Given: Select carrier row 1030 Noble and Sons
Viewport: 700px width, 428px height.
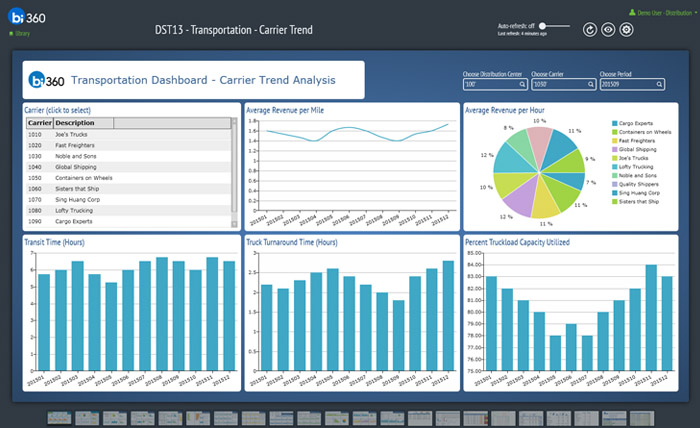Looking at the screenshot, I should (129, 156).
